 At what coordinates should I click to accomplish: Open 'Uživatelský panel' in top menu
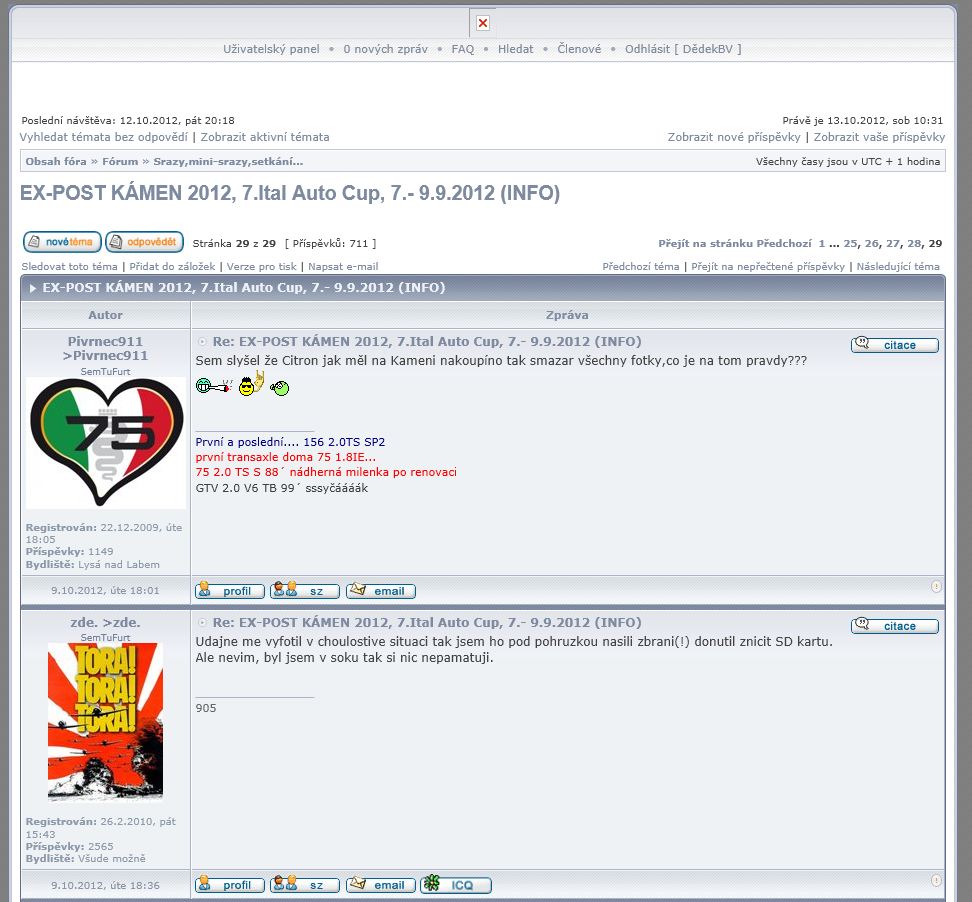pos(271,49)
